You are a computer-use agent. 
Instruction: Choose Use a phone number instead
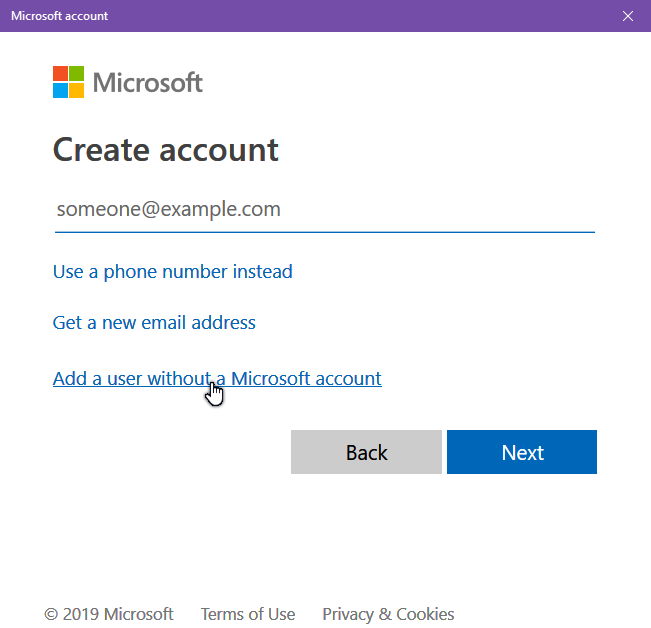173,272
